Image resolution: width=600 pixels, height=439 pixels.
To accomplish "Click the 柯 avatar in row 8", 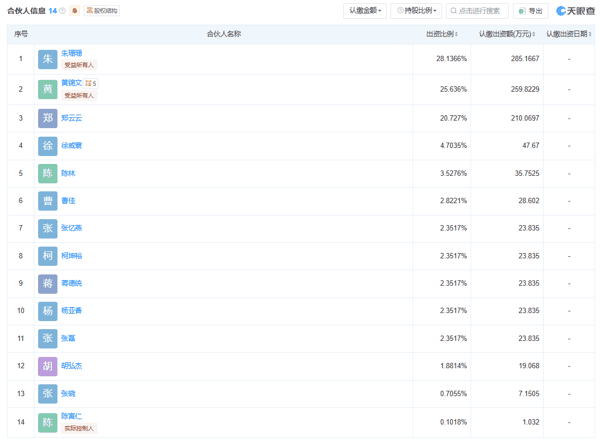I will coord(47,256).
